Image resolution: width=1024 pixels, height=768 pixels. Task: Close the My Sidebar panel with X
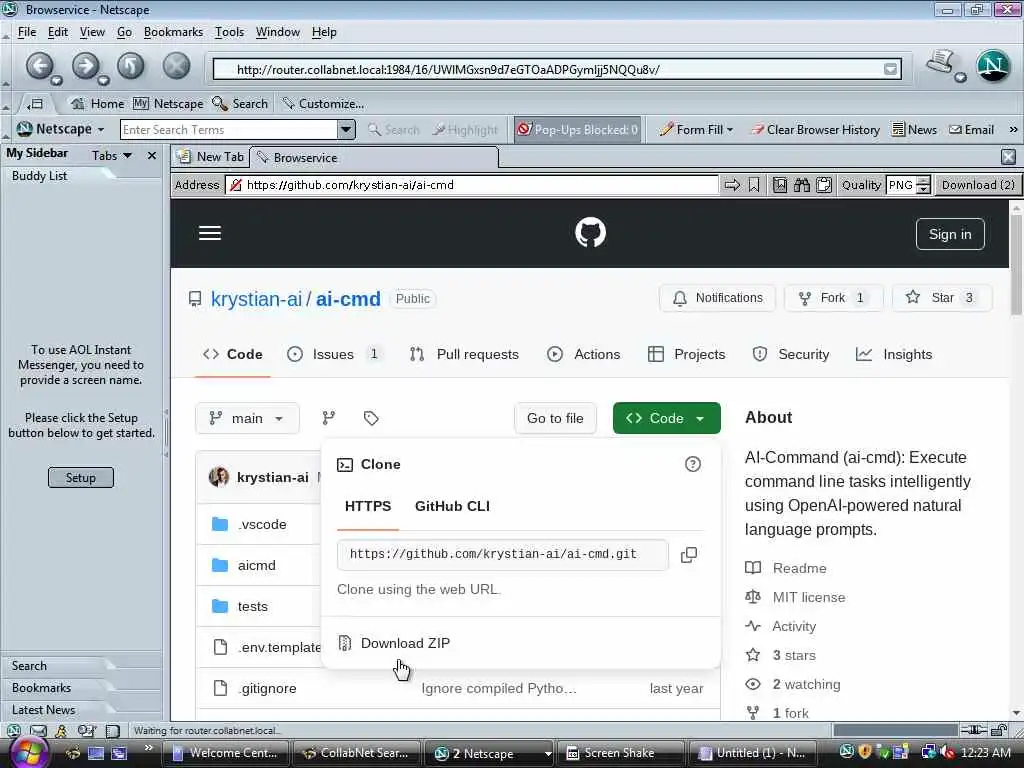click(152, 155)
